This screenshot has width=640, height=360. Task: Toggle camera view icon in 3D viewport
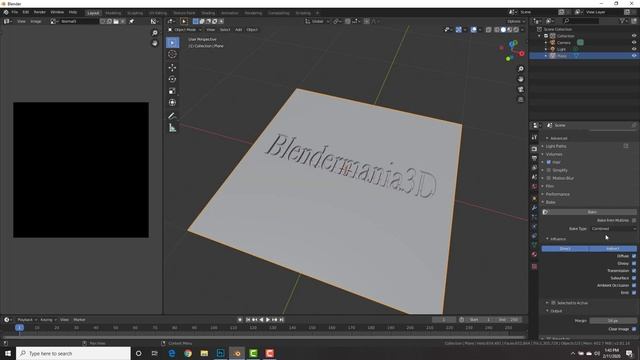click(x=521, y=89)
